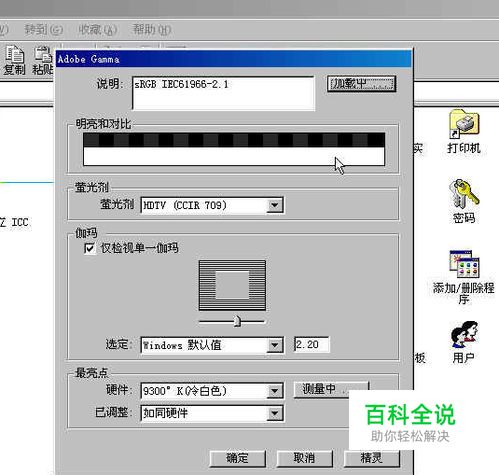Click the 说明 description text field
The image size is (499, 475).
pos(223,93)
